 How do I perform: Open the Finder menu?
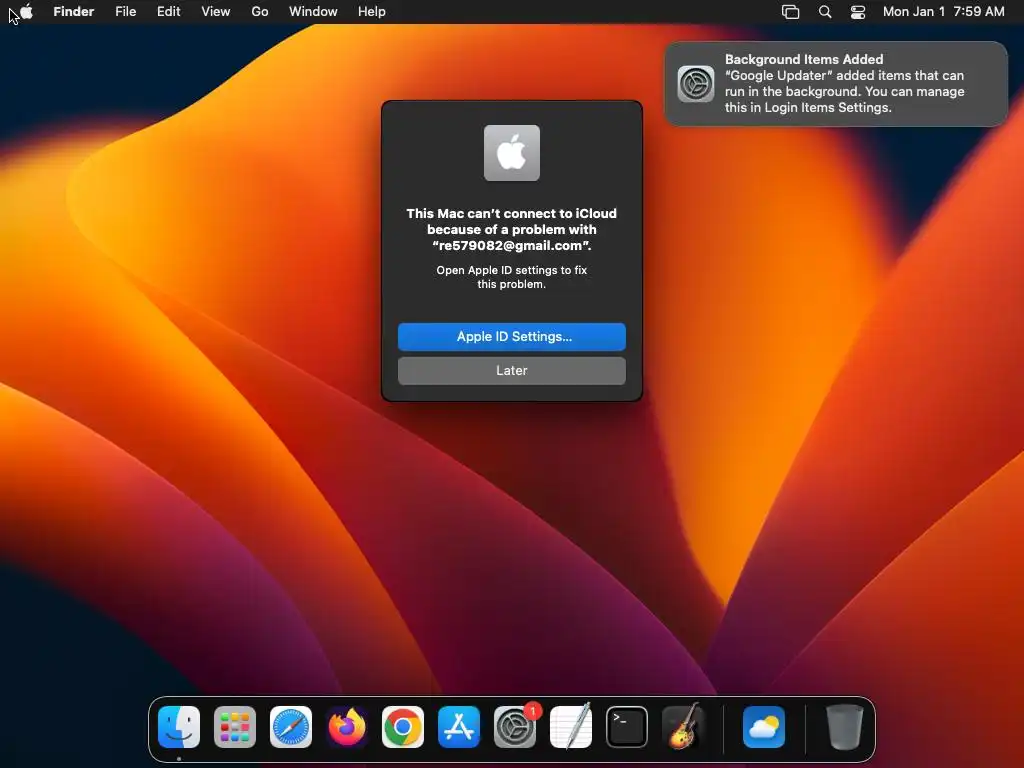pyautogui.click(x=74, y=12)
